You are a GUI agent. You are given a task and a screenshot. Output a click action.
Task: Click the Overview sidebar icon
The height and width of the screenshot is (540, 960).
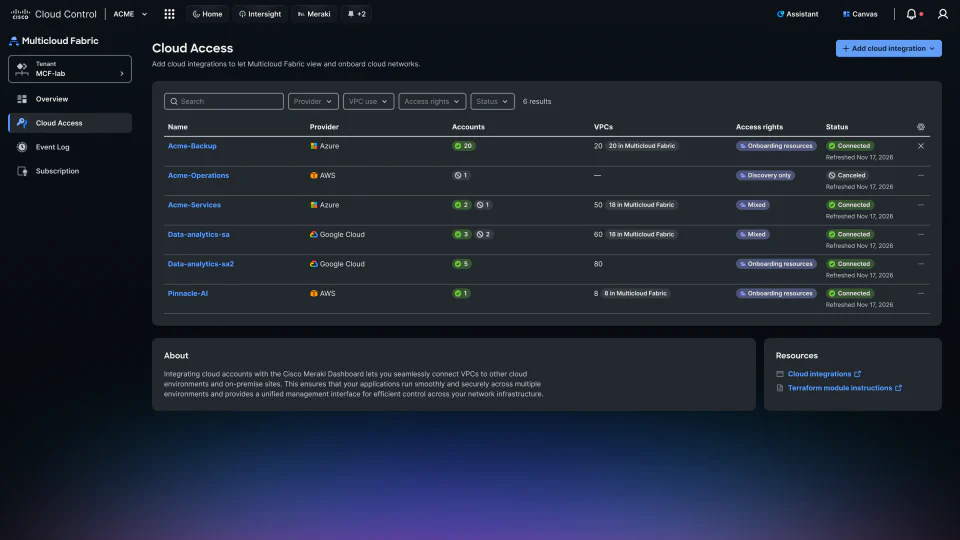pos(22,99)
